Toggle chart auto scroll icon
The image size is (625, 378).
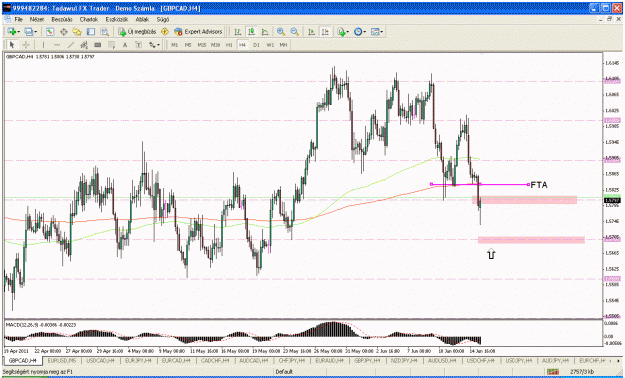pos(311,32)
